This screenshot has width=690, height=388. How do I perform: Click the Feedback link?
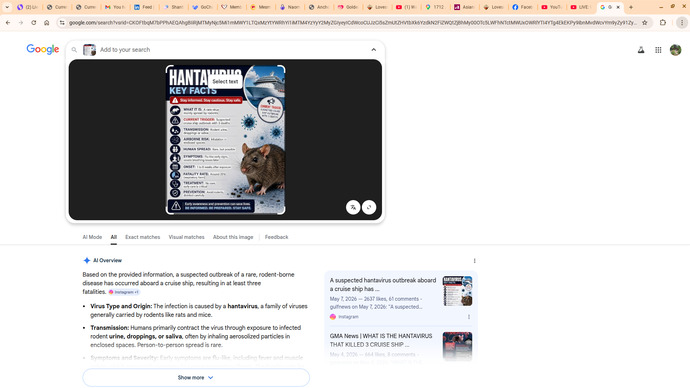pyautogui.click(x=276, y=237)
